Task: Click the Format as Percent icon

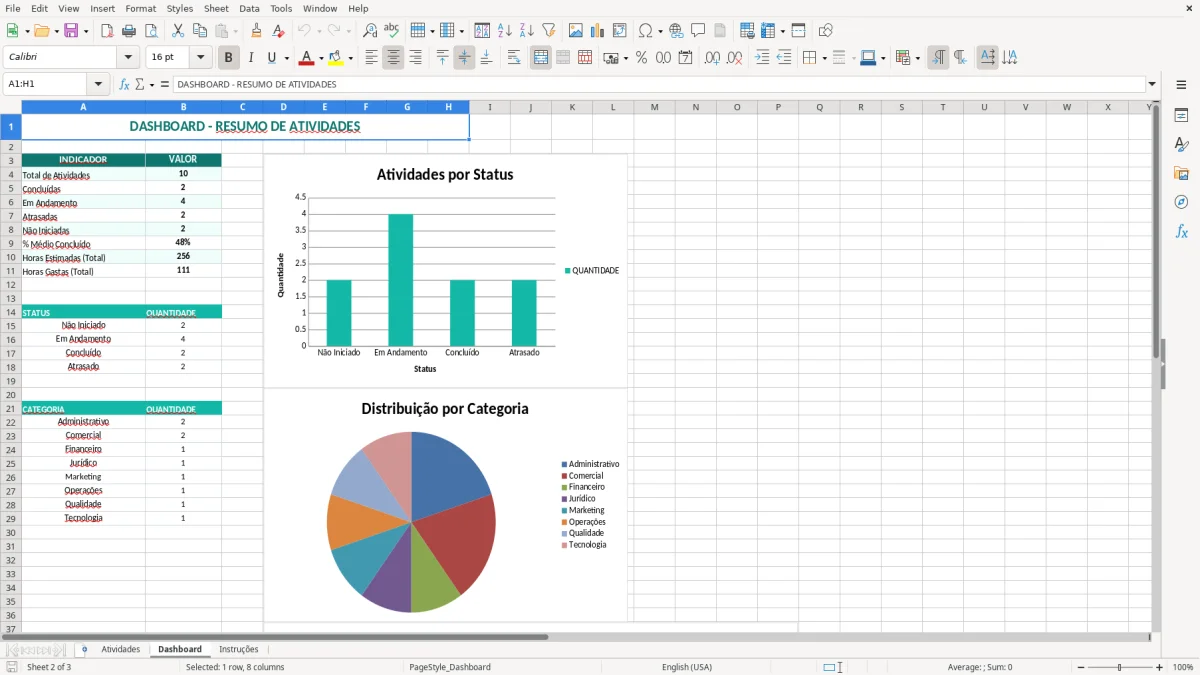Action: tap(641, 58)
